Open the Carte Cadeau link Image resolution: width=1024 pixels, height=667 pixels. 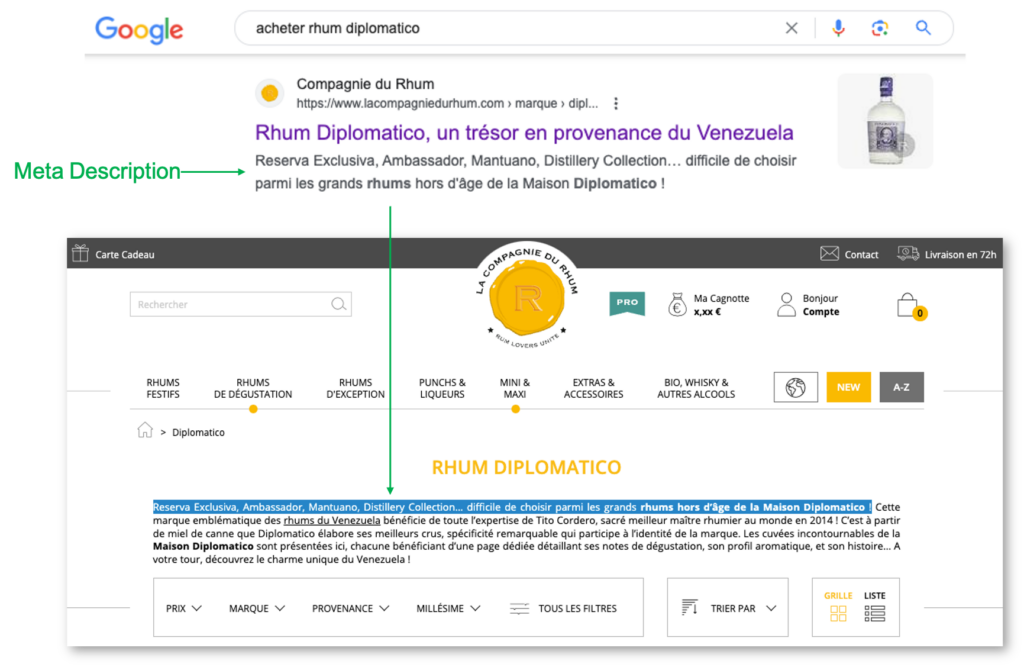(x=125, y=255)
